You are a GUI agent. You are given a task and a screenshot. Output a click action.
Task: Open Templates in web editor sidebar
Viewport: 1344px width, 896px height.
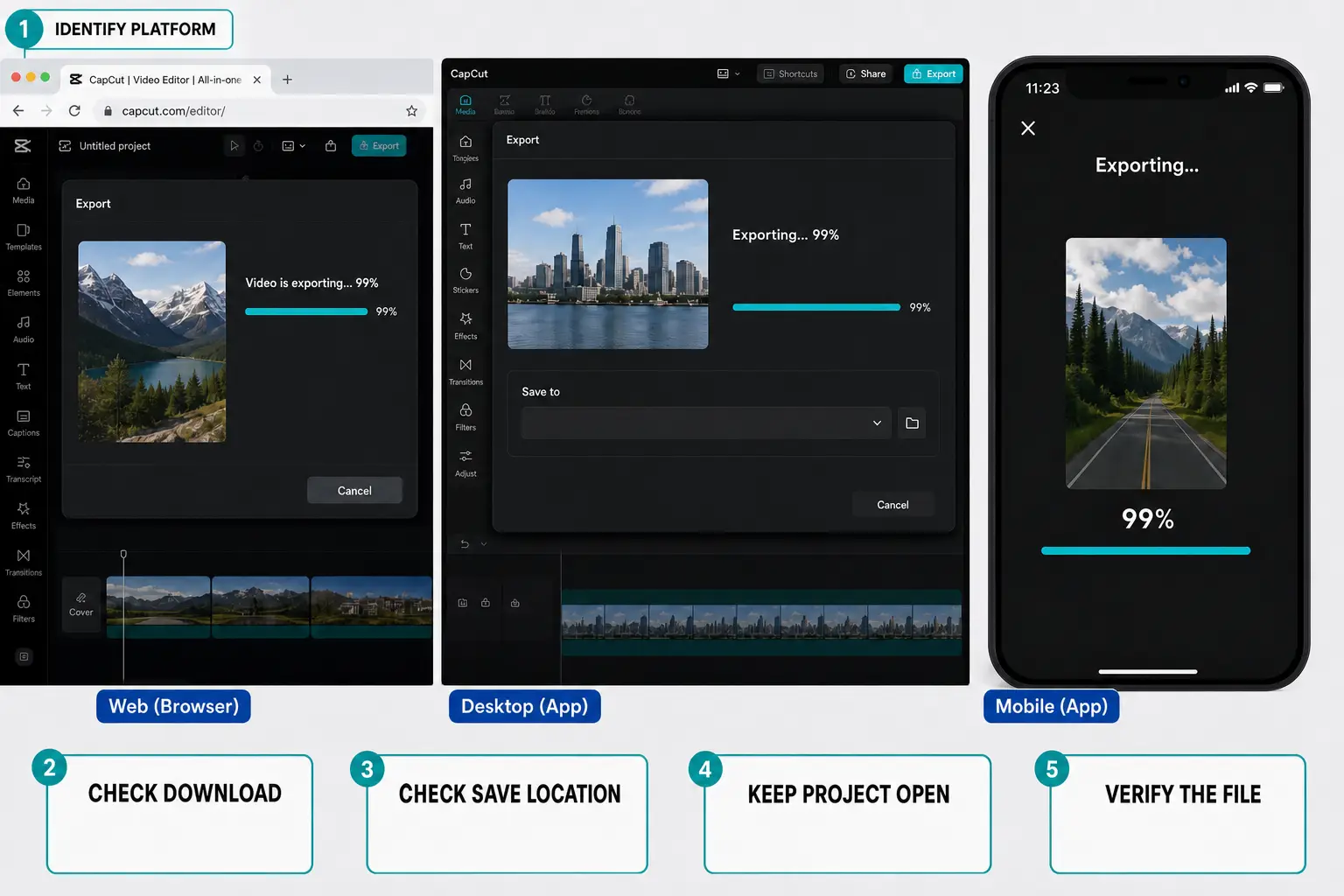tap(24, 236)
